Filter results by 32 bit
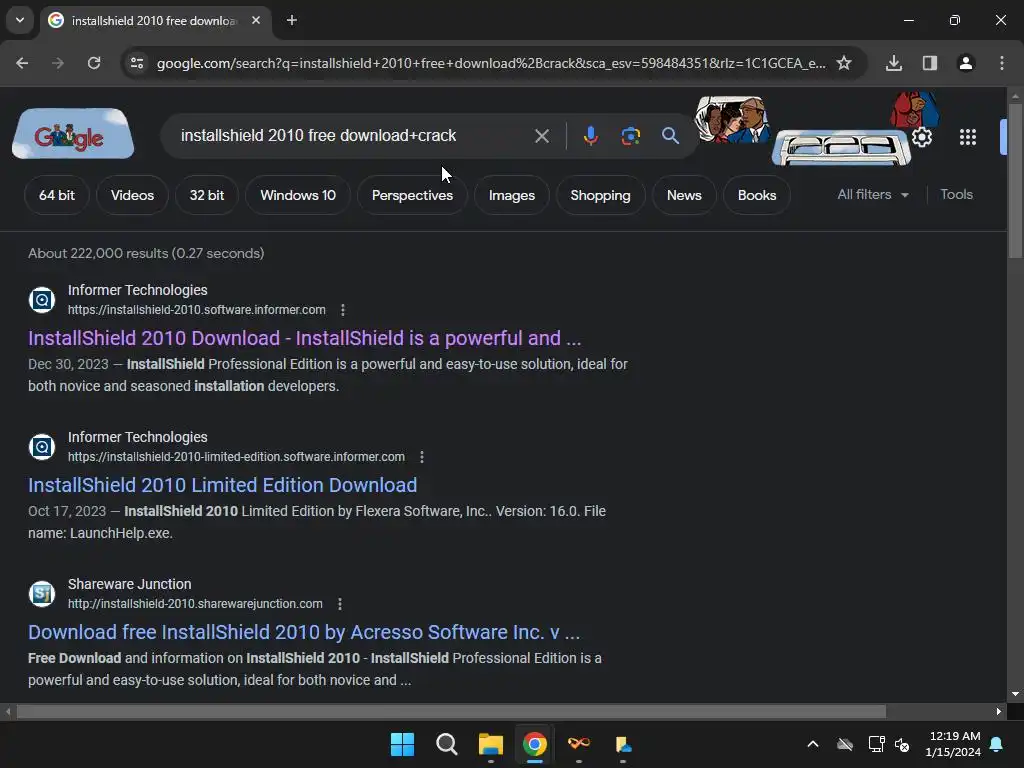The height and width of the screenshot is (768, 1024). click(x=207, y=195)
